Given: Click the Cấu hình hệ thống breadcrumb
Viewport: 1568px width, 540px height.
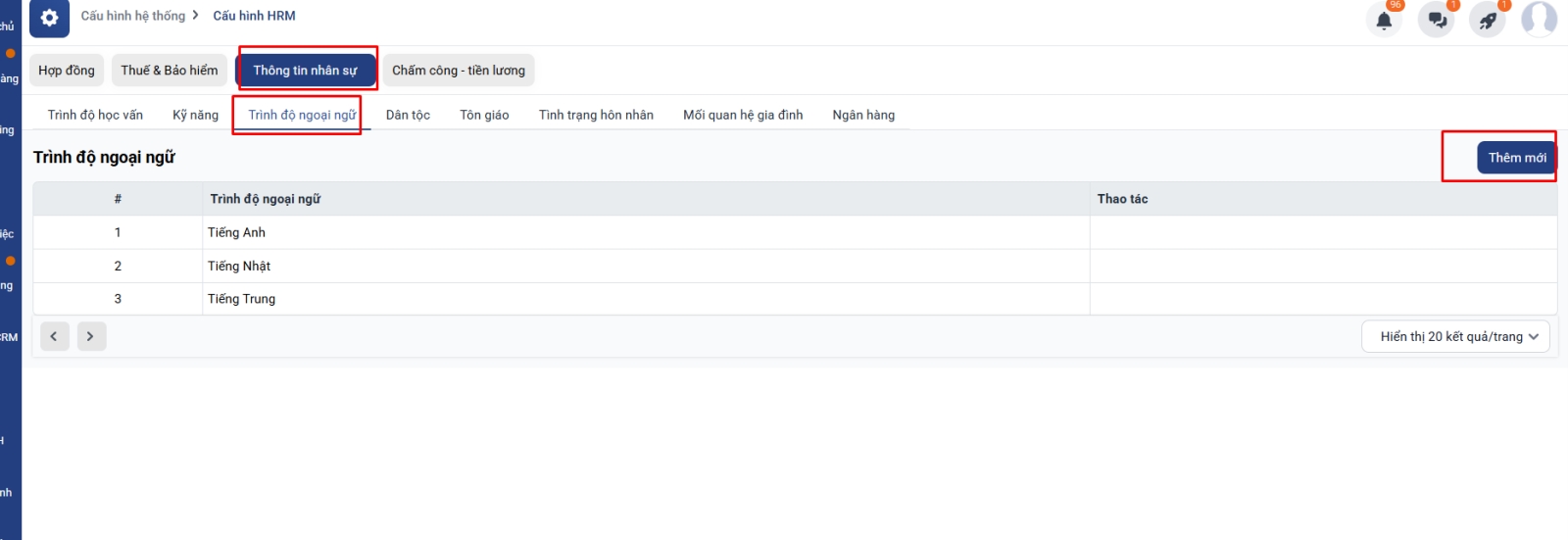Looking at the screenshot, I should [133, 16].
